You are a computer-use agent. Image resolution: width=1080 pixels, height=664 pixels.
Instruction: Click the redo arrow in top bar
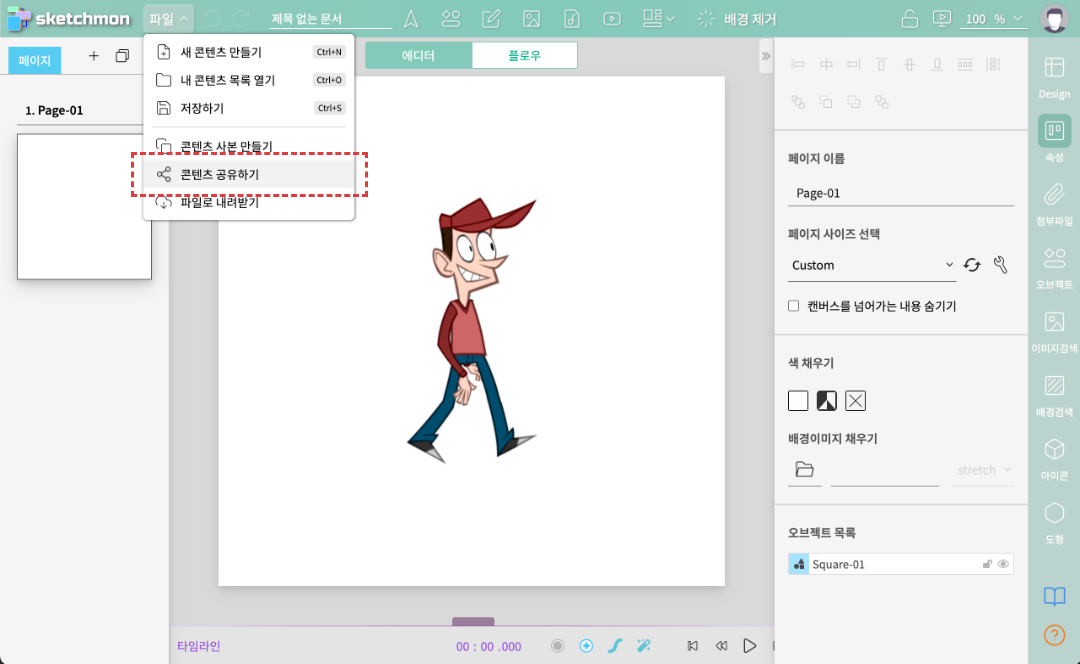[x=242, y=19]
